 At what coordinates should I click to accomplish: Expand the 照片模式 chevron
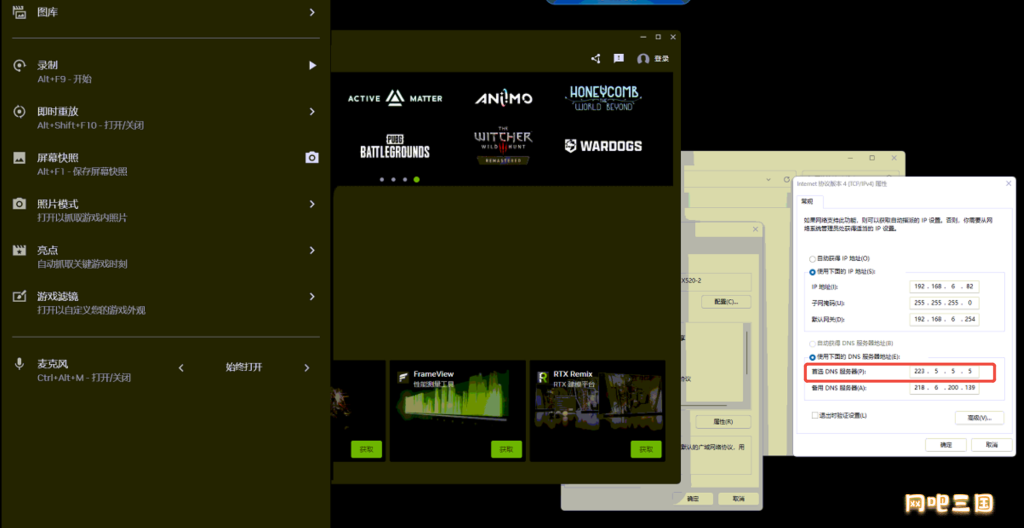(x=312, y=204)
